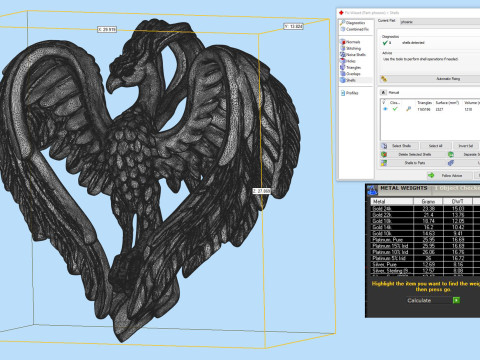Select the Platinum 10% Irid row

[425, 252]
